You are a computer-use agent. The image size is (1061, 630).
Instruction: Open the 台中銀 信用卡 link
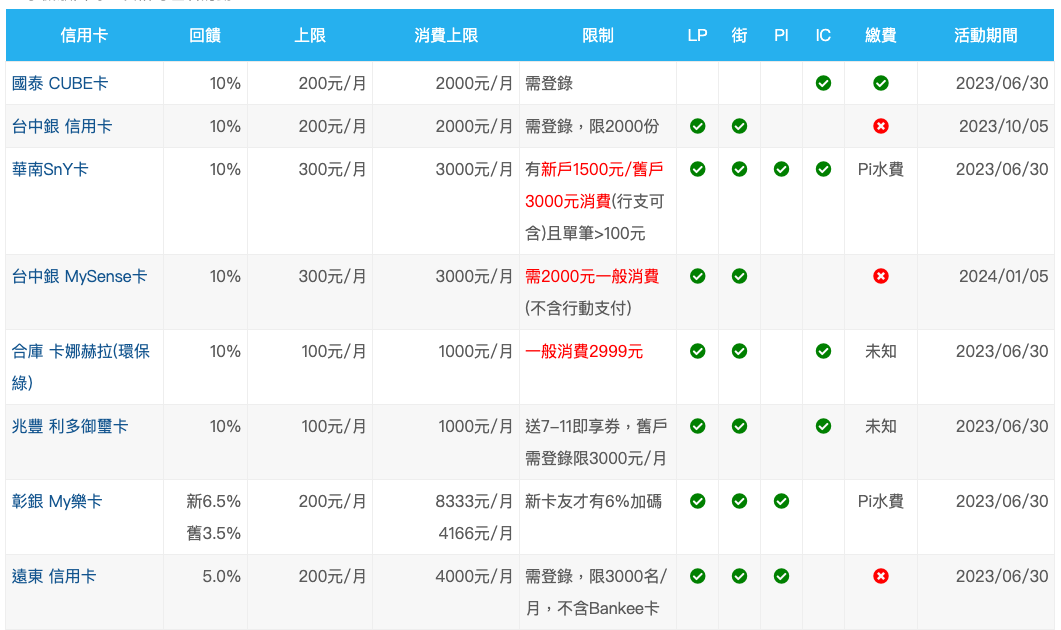pyautogui.click(x=62, y=127)
